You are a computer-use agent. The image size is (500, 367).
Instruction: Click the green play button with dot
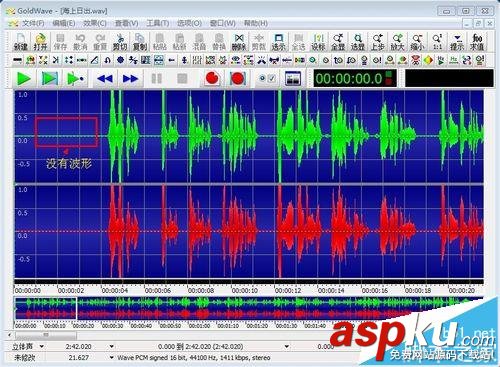(x=76, y=79)
